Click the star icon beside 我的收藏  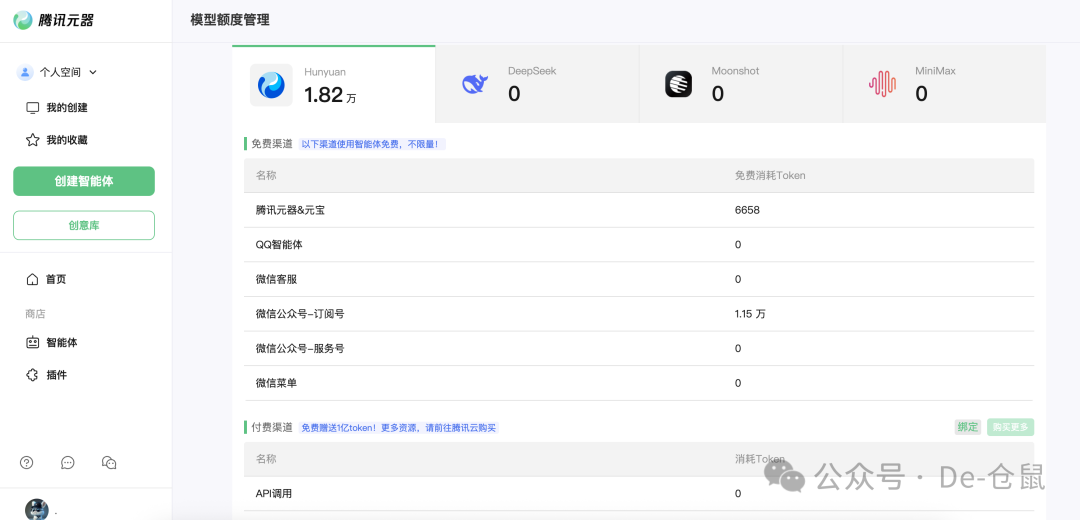(x=32, y=141)
